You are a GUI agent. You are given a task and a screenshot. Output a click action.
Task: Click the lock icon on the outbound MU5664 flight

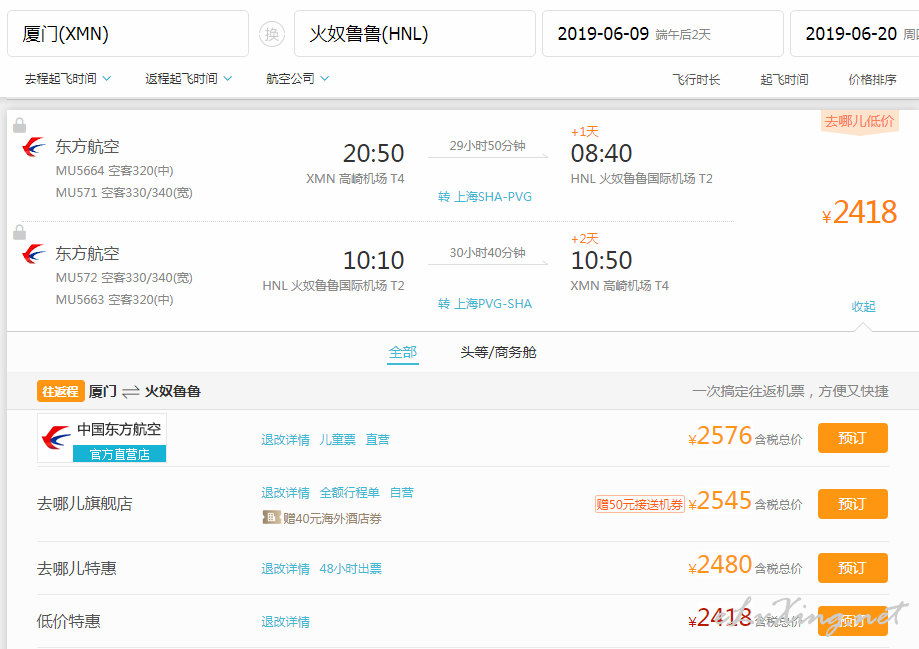[19, 125]
